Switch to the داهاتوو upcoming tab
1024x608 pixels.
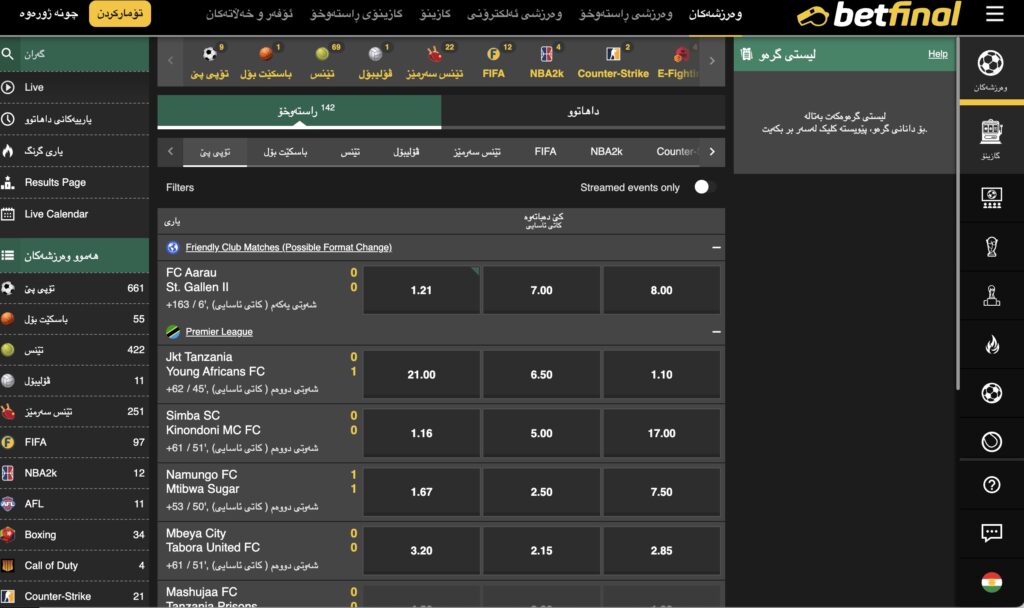click(583, 111)
